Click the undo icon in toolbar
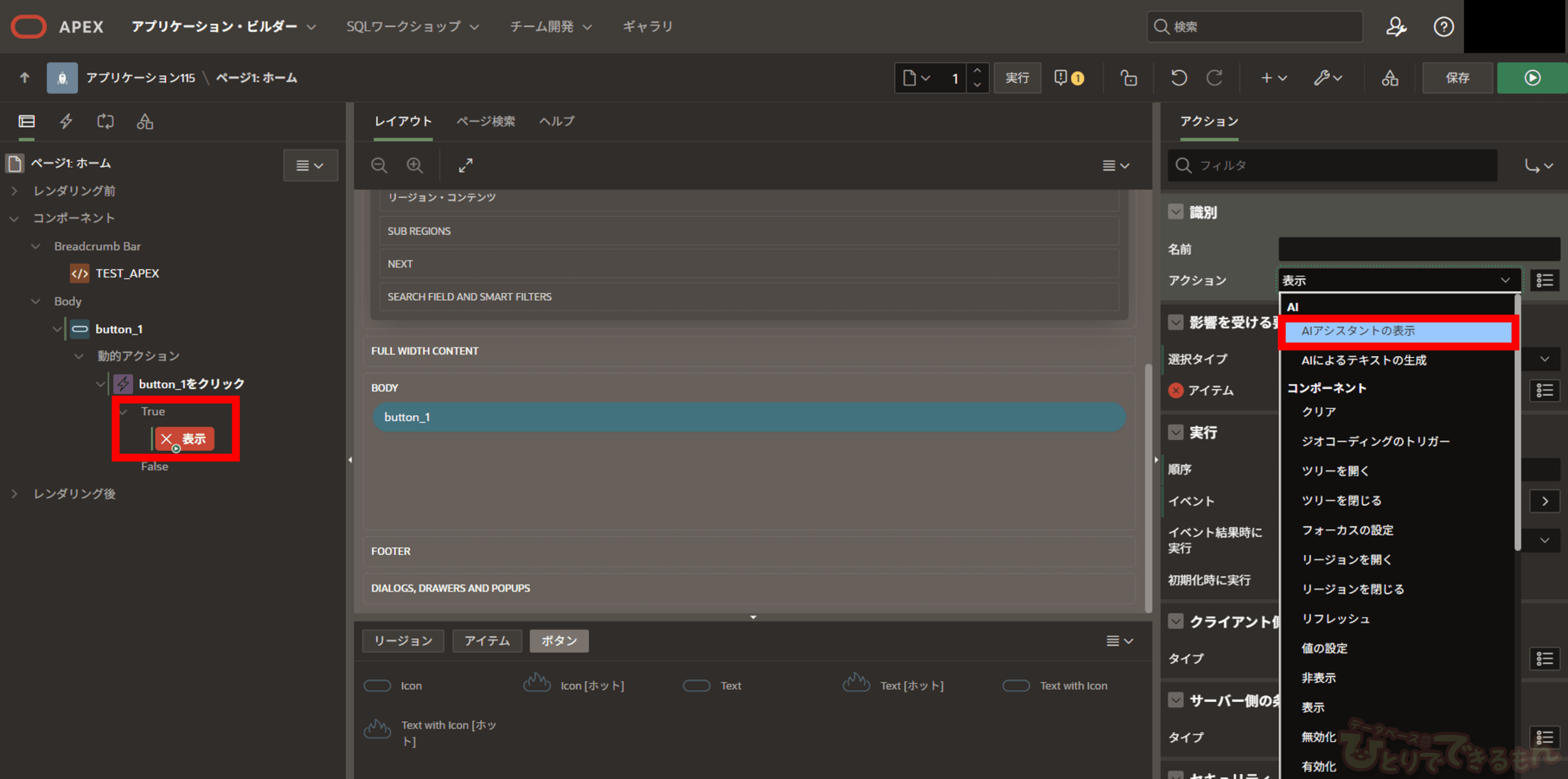Viewport: 1568px width, 779px height. coord(1178,78)
